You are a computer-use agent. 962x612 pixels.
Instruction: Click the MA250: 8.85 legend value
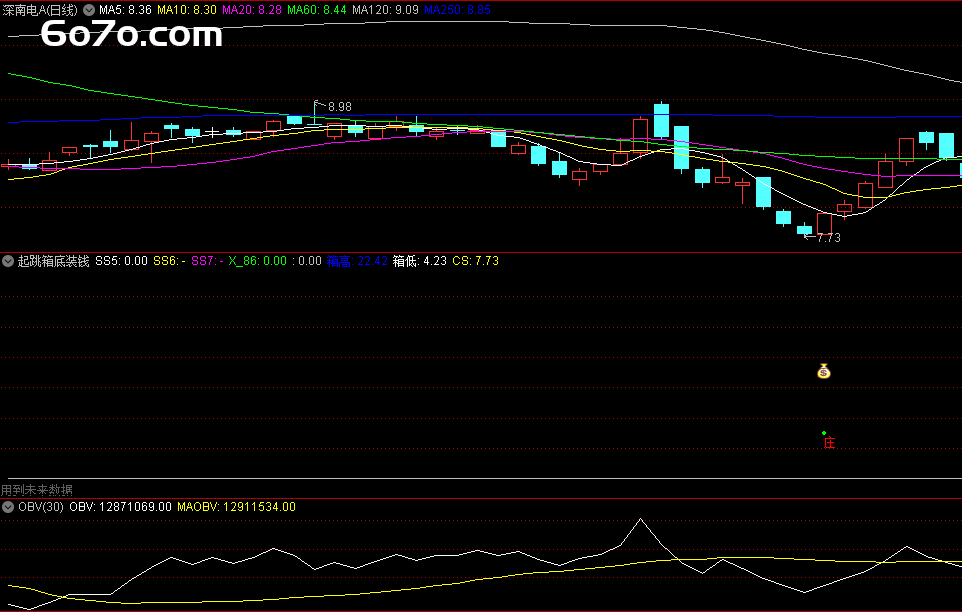(x=457, y=10)
